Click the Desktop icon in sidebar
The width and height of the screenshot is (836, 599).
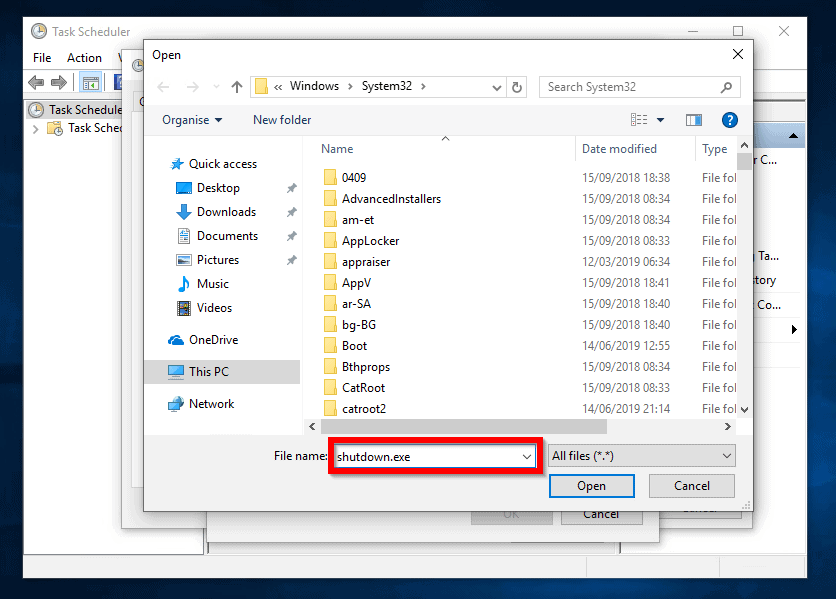click(184, 188)
